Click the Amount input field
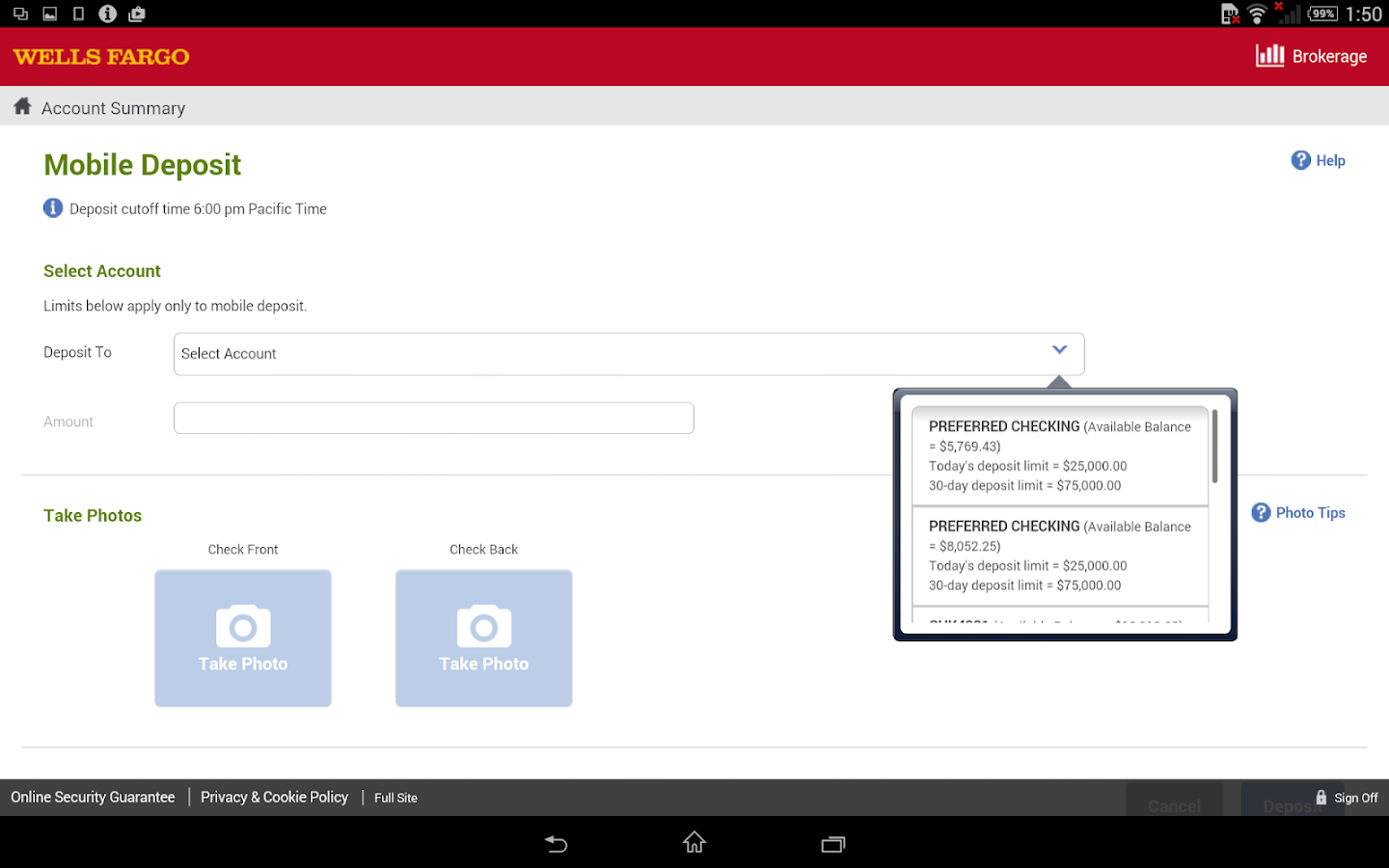1389x868 pixels. (x=434, y=418)
